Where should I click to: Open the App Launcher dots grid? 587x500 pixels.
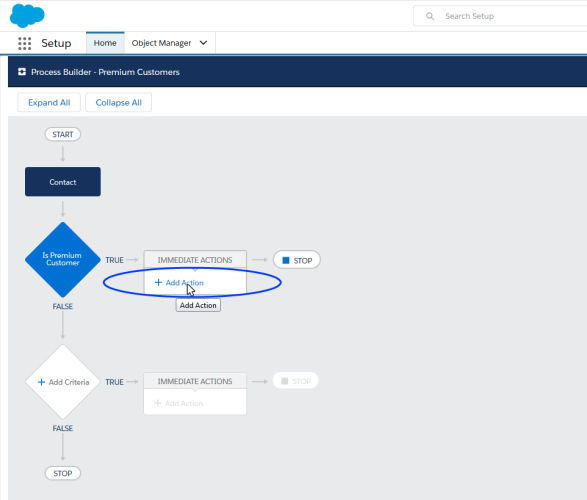(x=25, y=43)
